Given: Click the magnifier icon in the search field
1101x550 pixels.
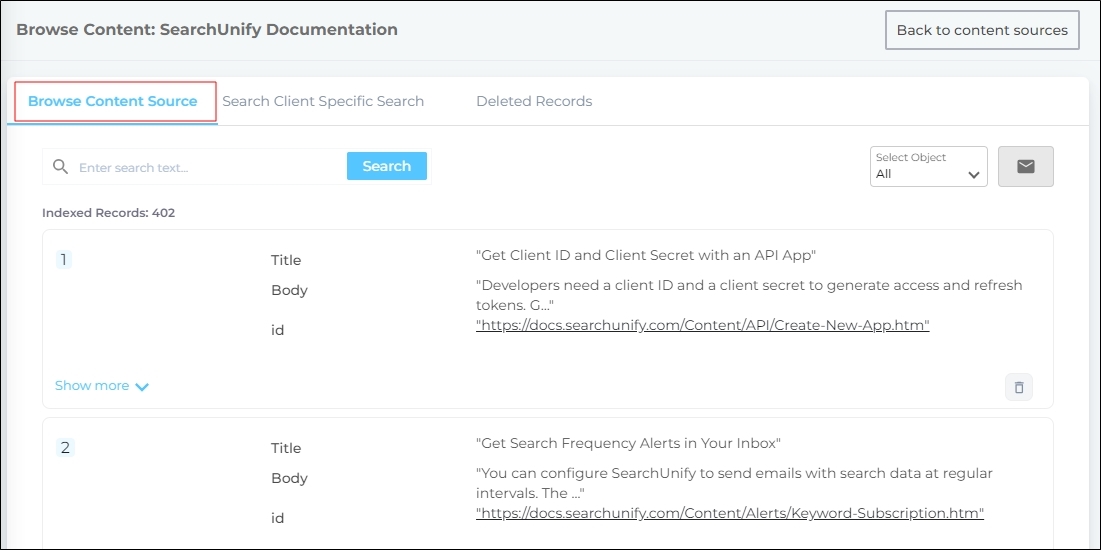Looking at the screenshot, I should [x=60, y=167].
